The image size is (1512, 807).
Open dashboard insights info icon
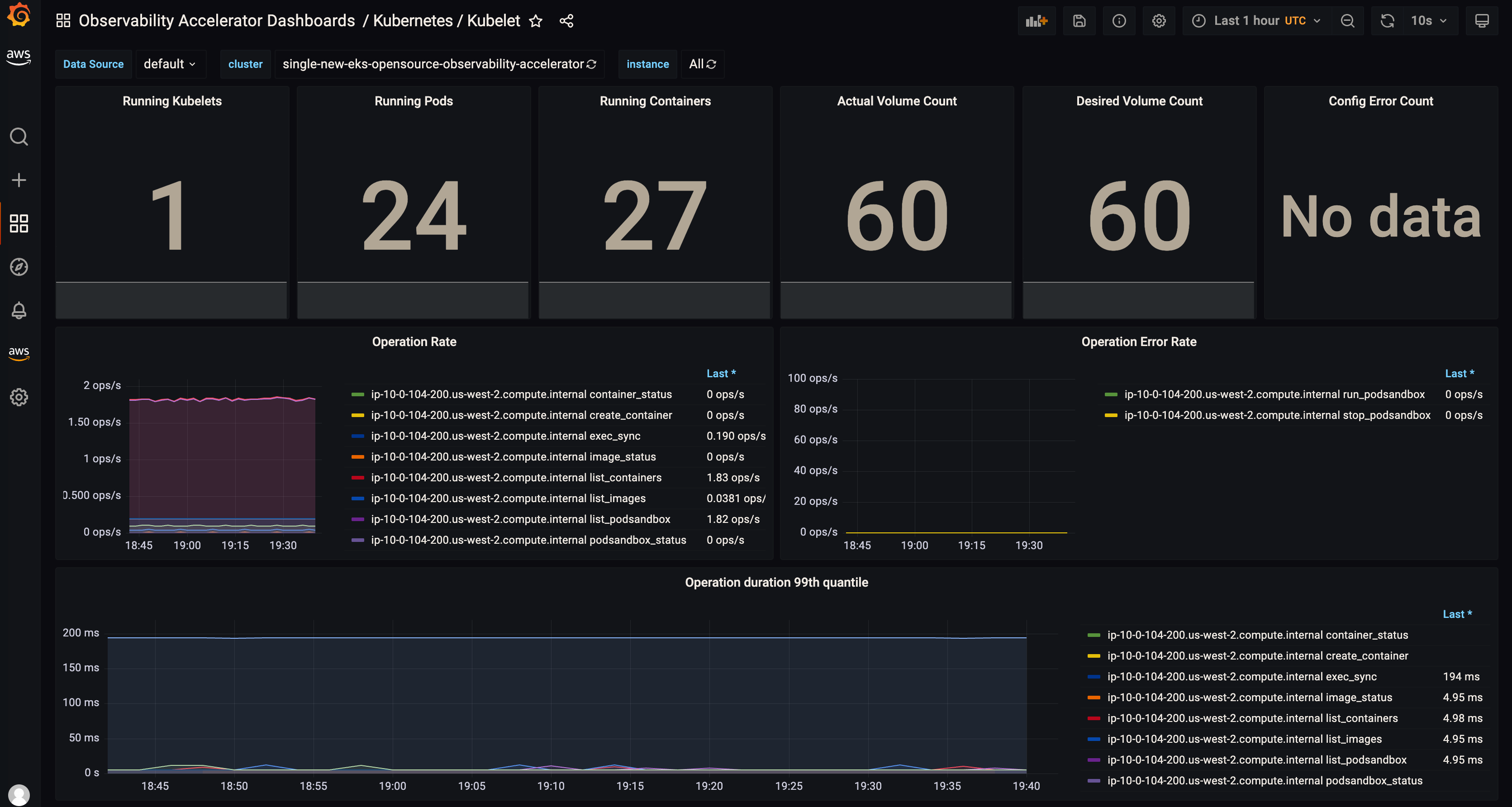(1119, 21)
